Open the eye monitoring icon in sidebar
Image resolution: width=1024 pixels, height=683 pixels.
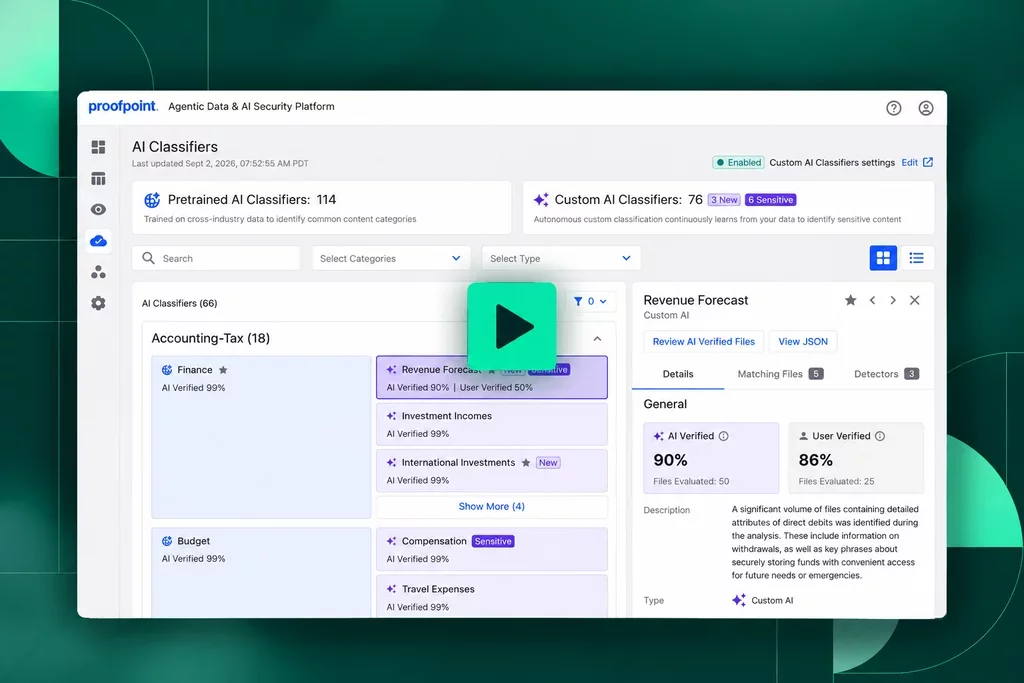tap(99, 210)
